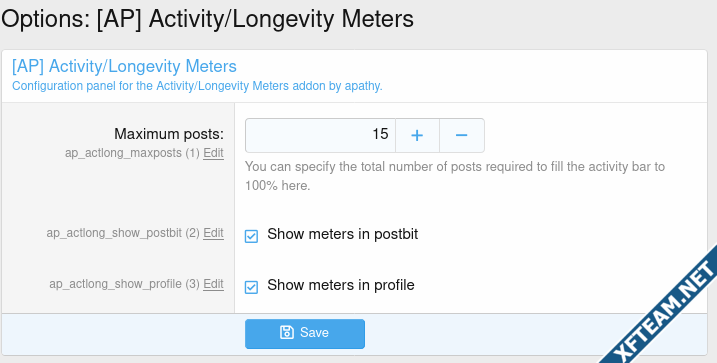The height and width of the screenshot is (363, 717).
Task: Click the Options page title at top
Action: [207, 19]
